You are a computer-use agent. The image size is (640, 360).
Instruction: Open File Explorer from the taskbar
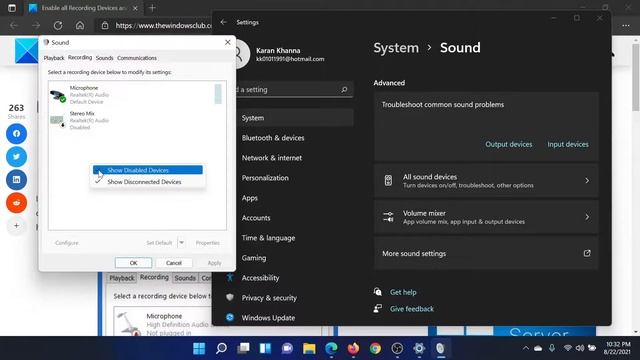[x=309, y=348]
